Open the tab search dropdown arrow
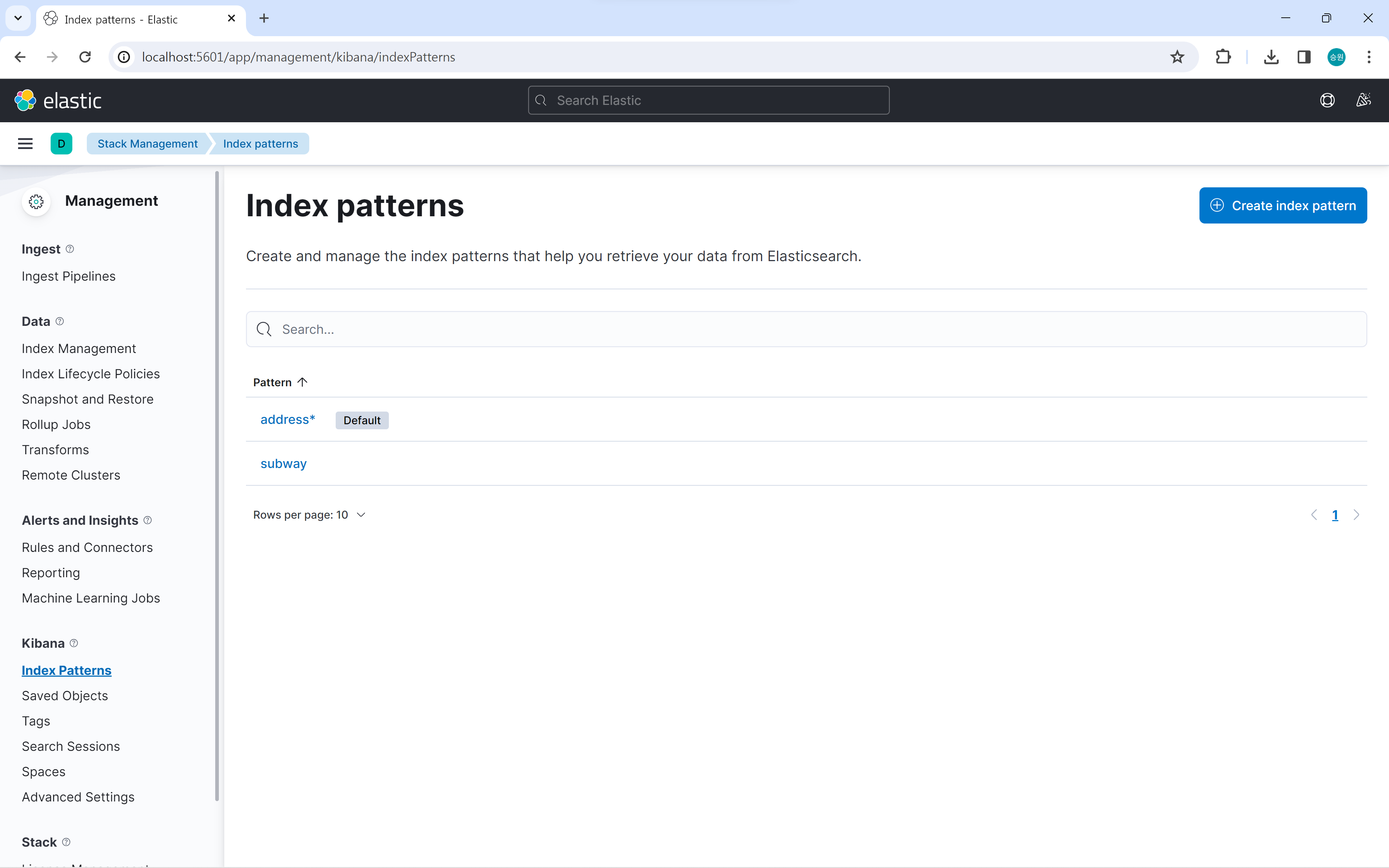 pyautogui.click(x=18, y=18)
